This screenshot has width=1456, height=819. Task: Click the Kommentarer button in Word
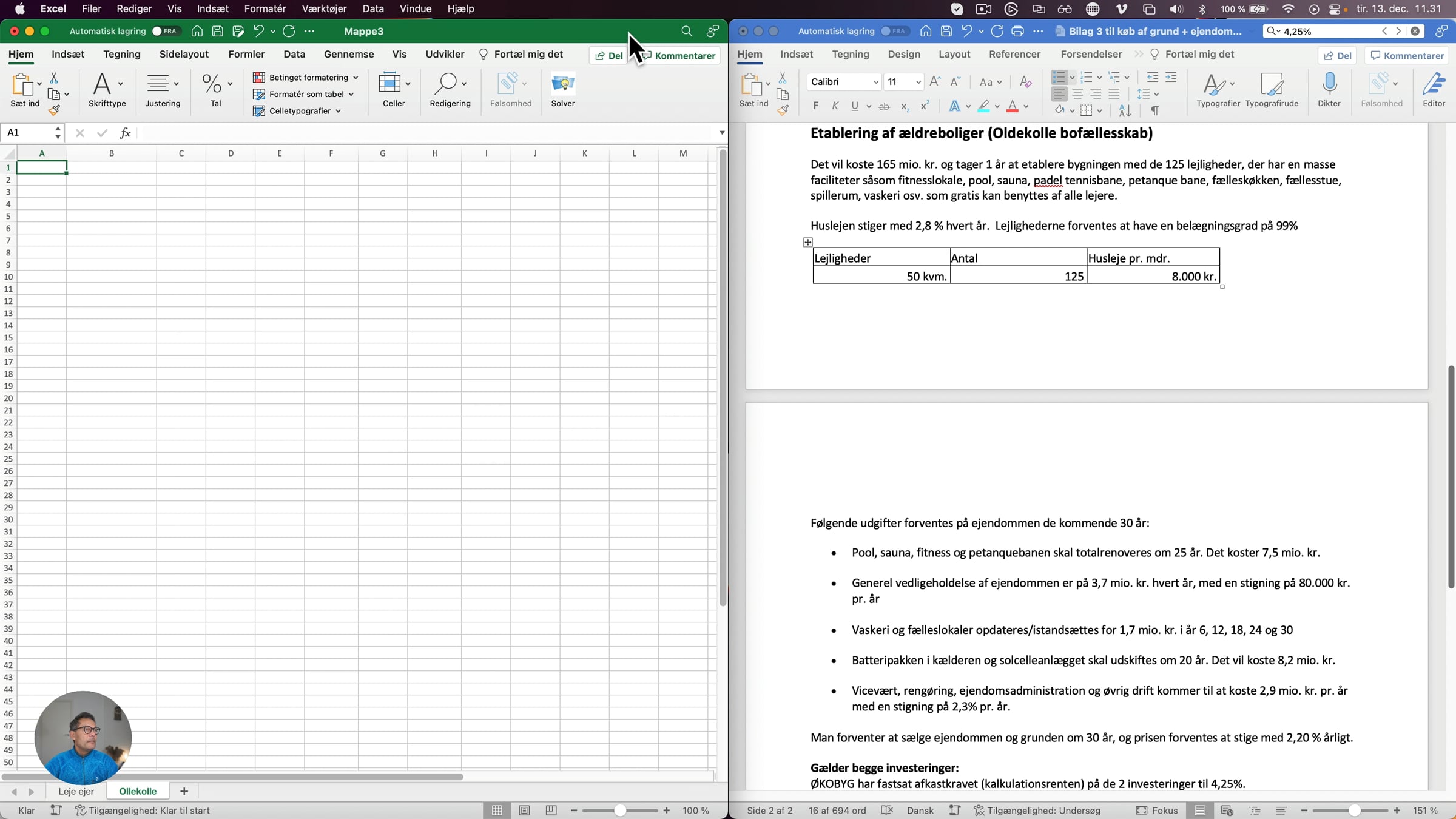1407,55
